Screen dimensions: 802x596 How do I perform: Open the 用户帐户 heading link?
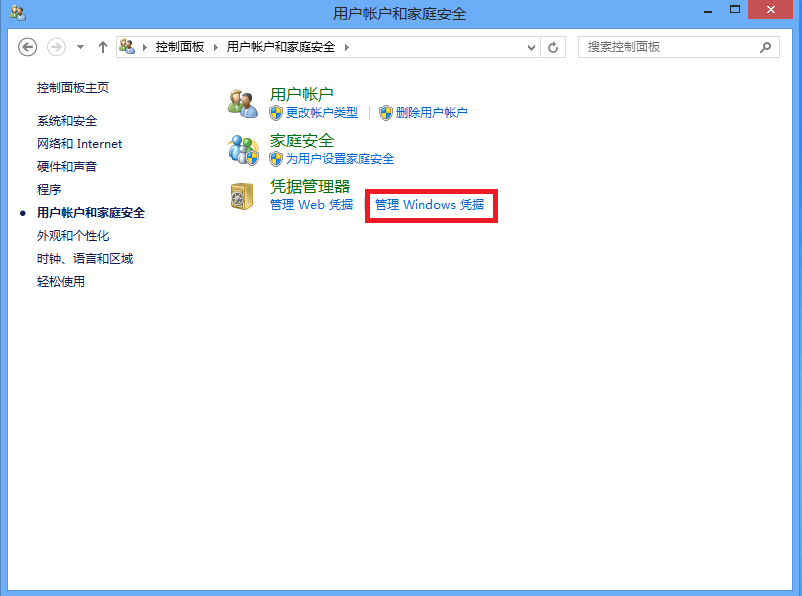302,94
